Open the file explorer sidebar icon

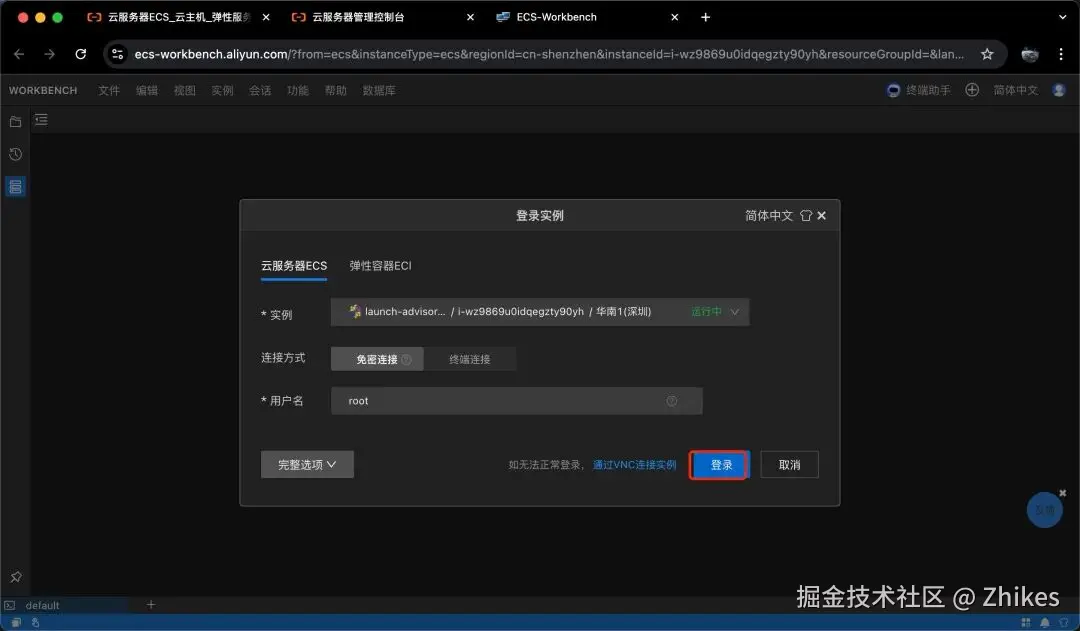coord(15,122)
